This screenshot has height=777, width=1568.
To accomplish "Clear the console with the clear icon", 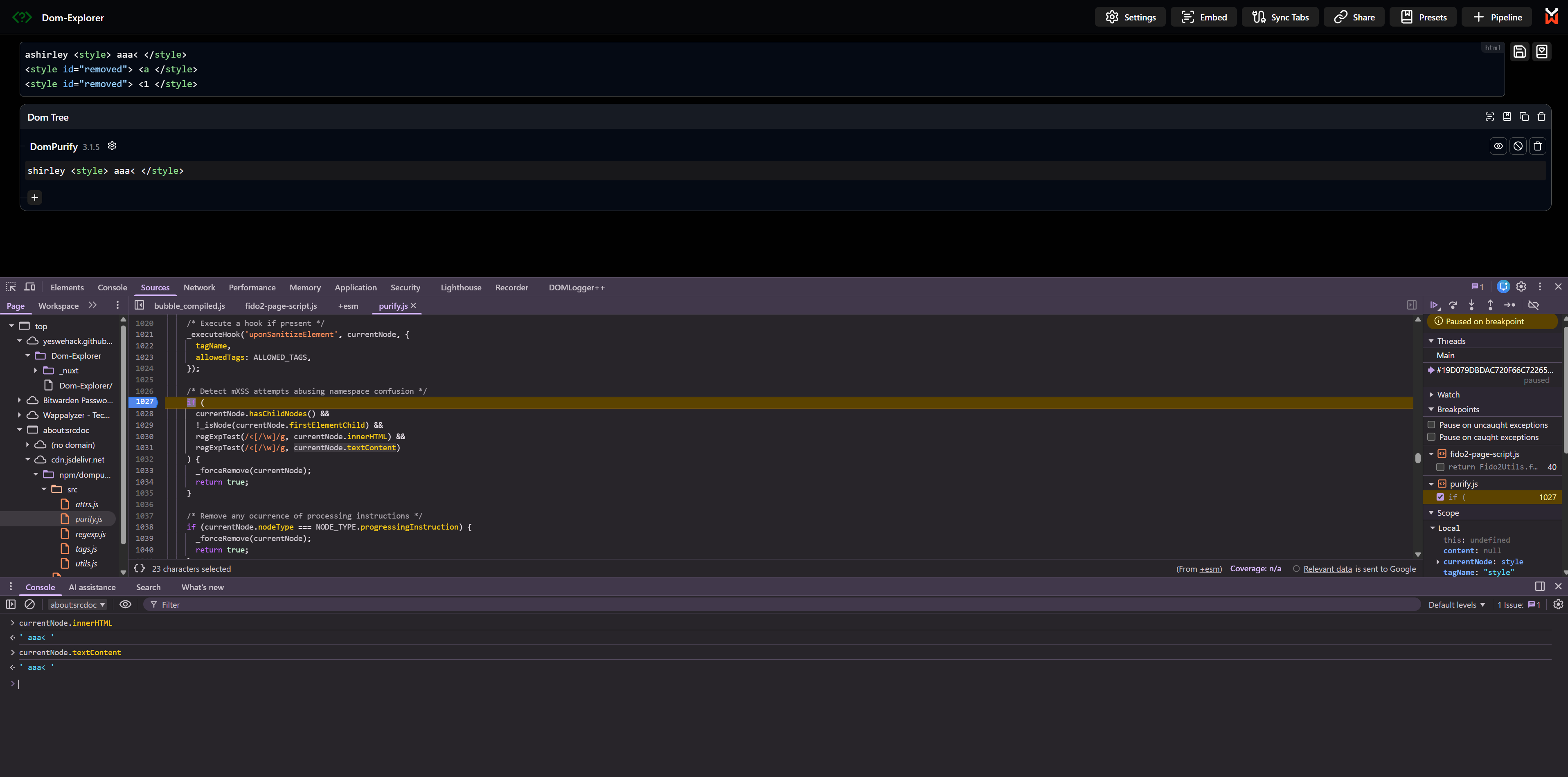I will [29, 604].
